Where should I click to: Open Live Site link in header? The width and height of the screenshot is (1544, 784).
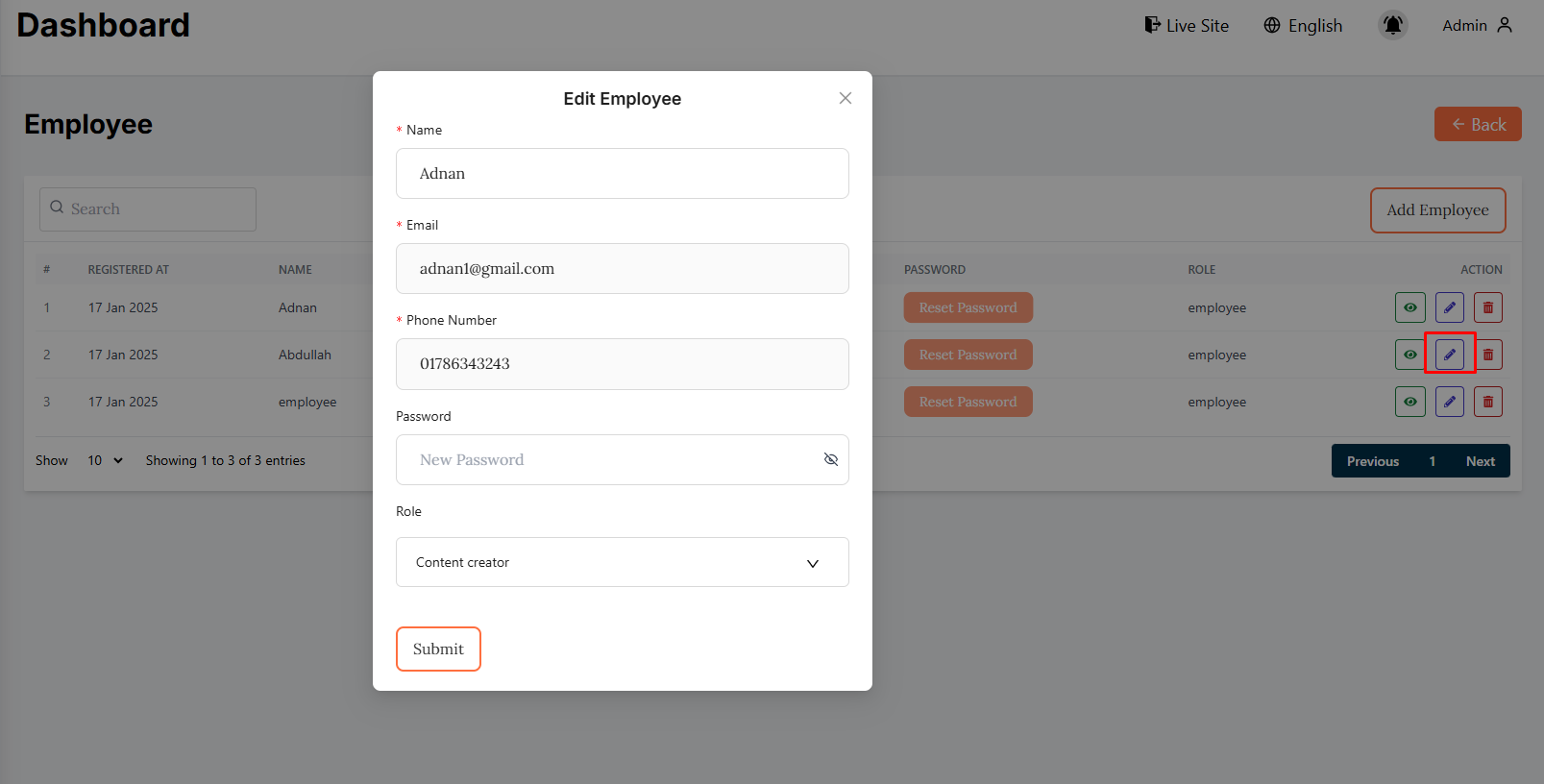click(1187, 26)
